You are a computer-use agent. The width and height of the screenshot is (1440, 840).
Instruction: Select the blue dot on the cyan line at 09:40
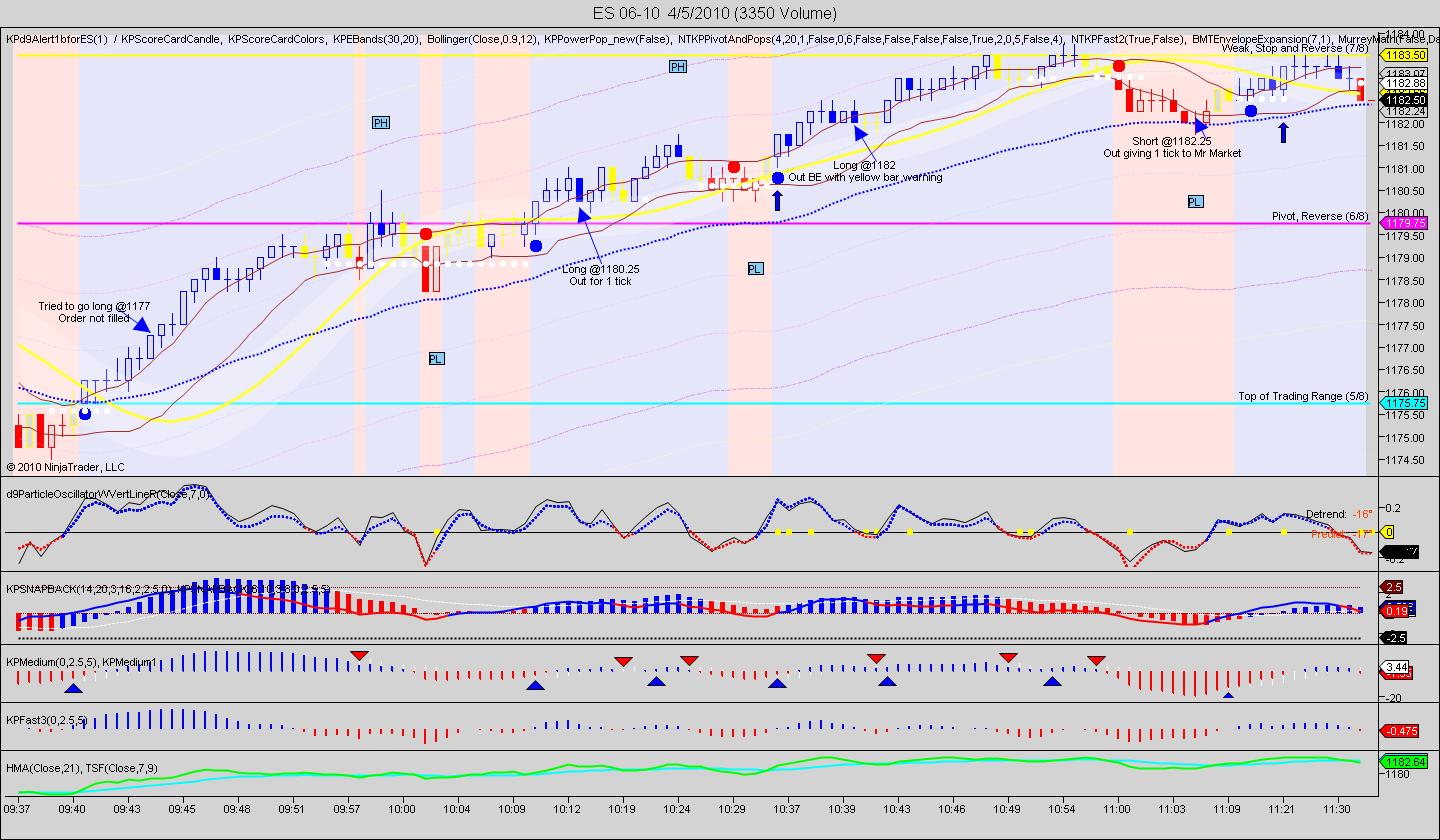85,412
